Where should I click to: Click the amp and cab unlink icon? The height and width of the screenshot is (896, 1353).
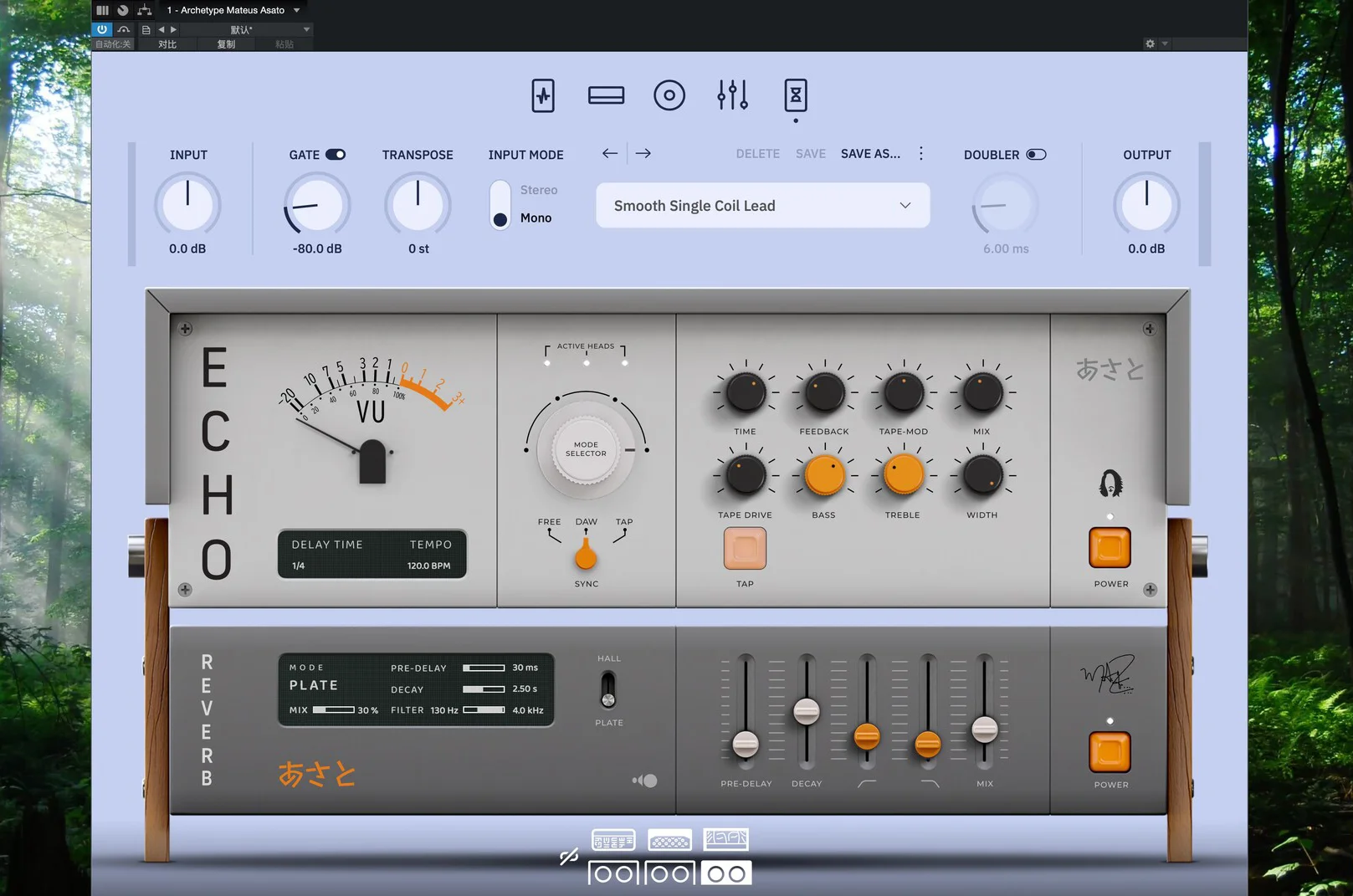tap(569, 856)
